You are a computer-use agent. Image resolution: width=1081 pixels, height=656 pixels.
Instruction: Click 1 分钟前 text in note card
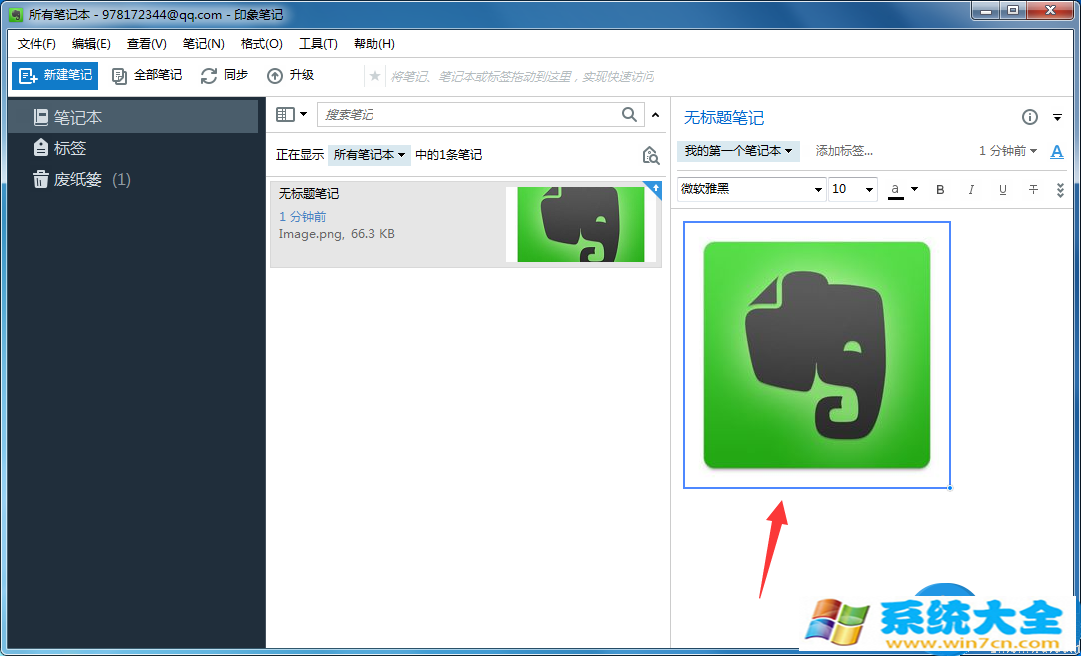(x=303, y=217)
